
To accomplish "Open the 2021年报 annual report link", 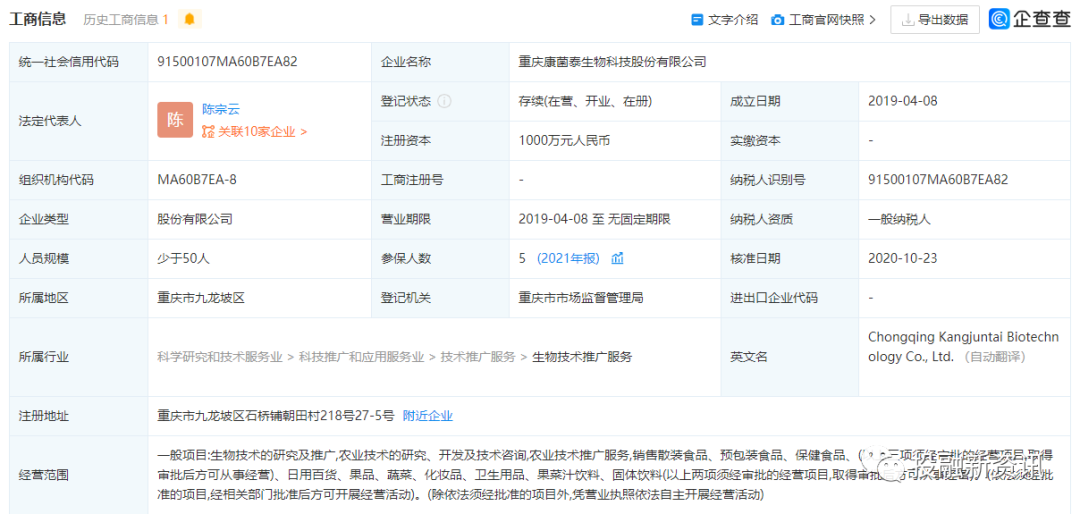I will [x=568, y=258].
